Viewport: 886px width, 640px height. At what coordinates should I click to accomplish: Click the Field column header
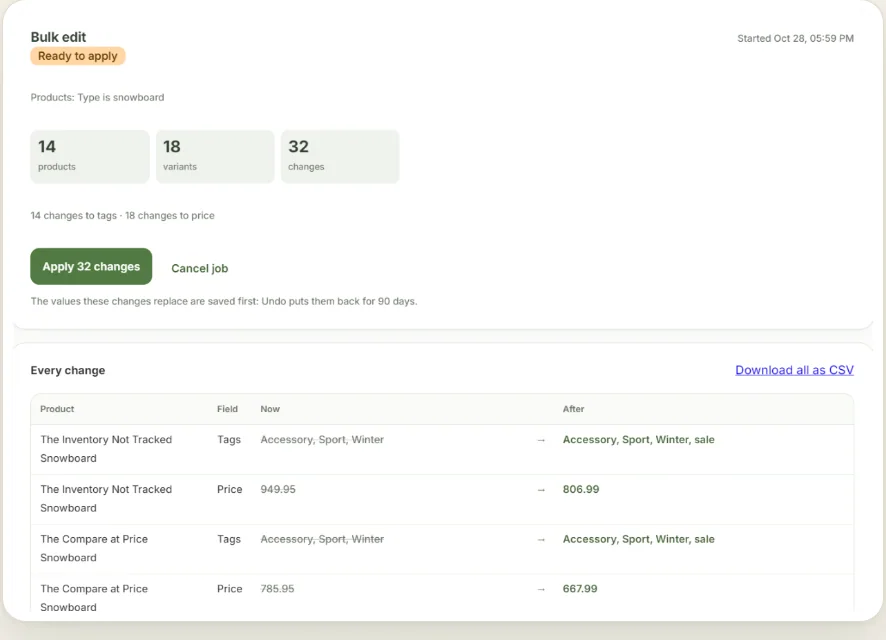tap(227, 409)
